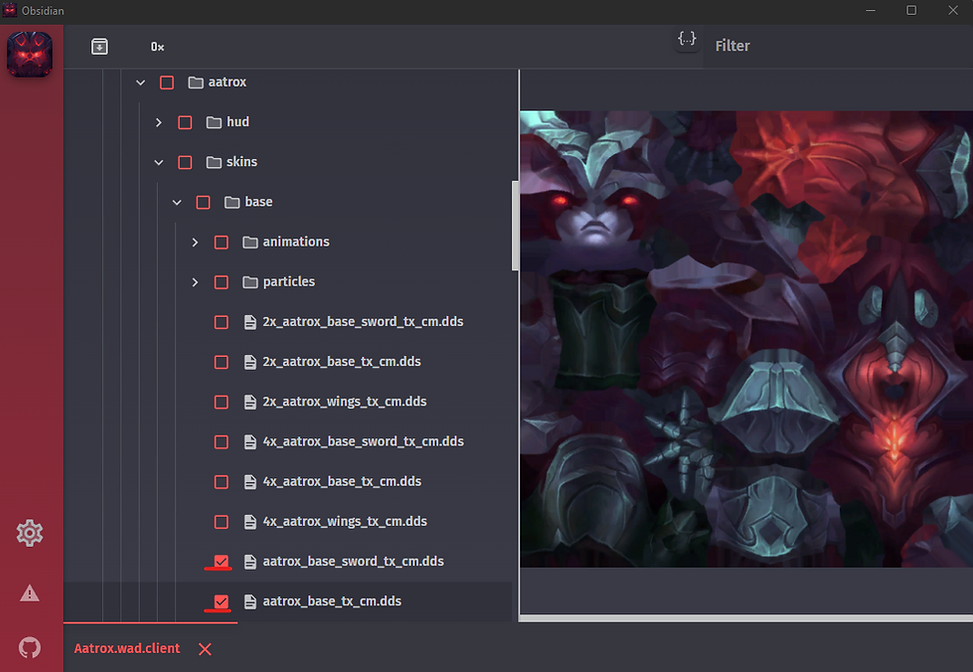Select the hud folder label
This screenshot has width=973, height=672.
(x=238, y=122)
